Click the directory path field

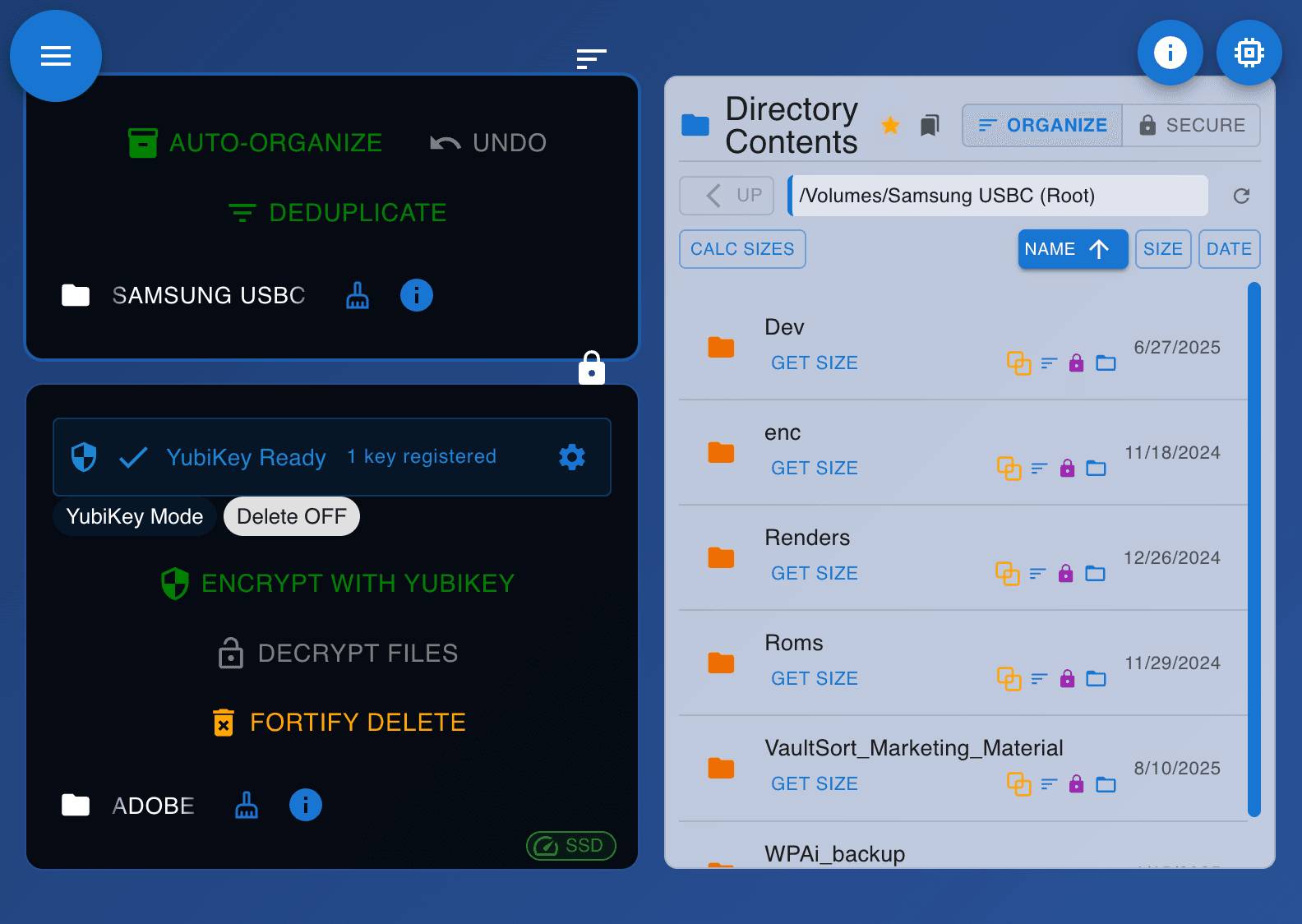(x=998, y=196)
